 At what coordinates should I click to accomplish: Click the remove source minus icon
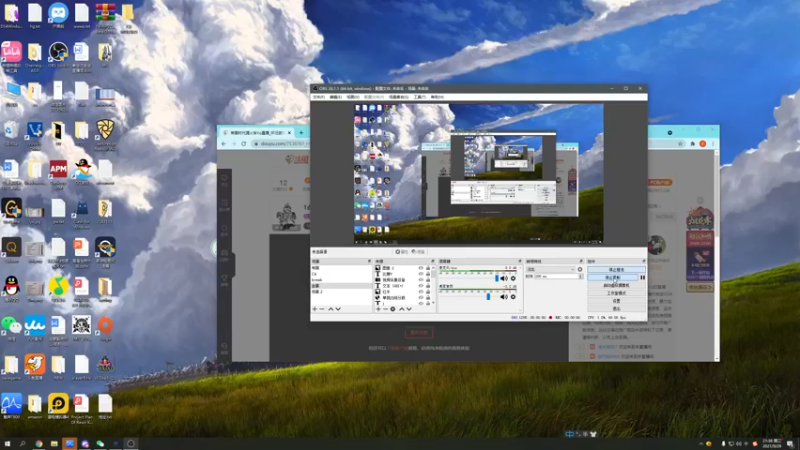click(x=386, y=309)
